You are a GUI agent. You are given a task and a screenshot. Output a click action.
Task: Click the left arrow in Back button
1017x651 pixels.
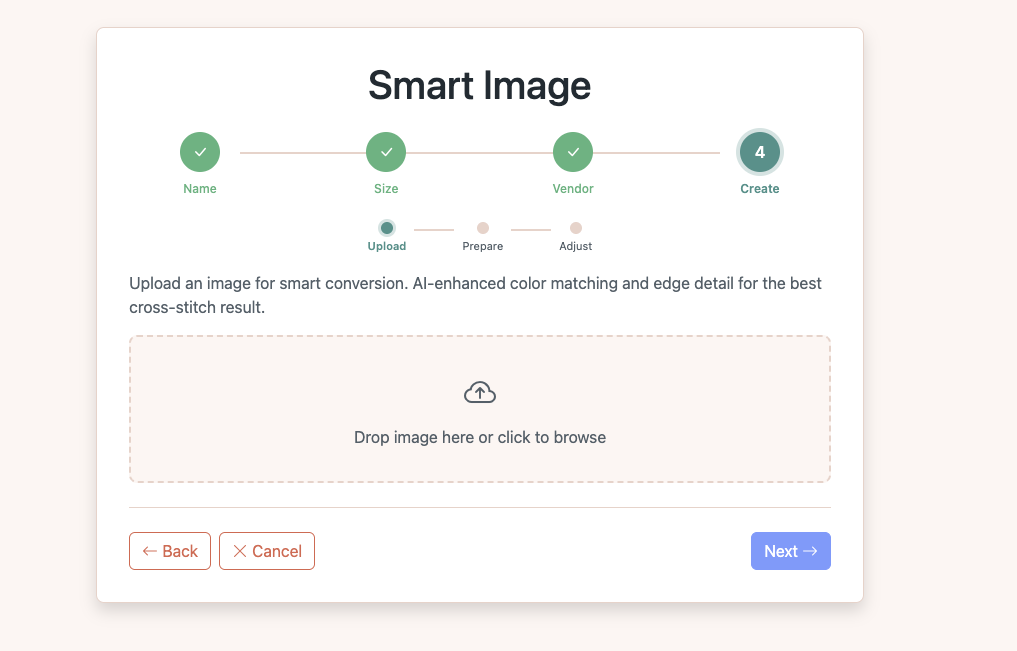click(x=150, y=551)
